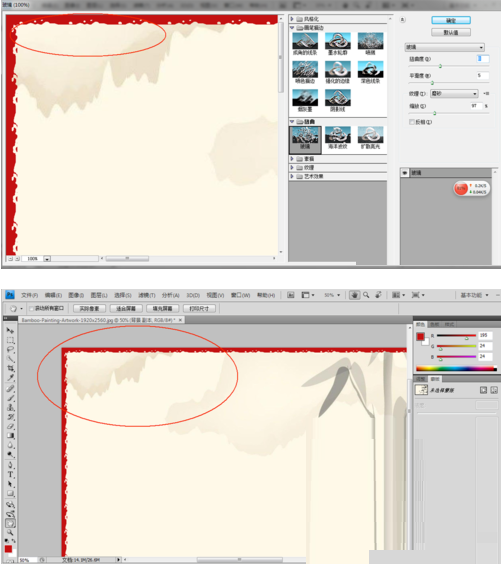Select the Dodge tool
This screenshot has width=501, height=564.
(10, 455)
